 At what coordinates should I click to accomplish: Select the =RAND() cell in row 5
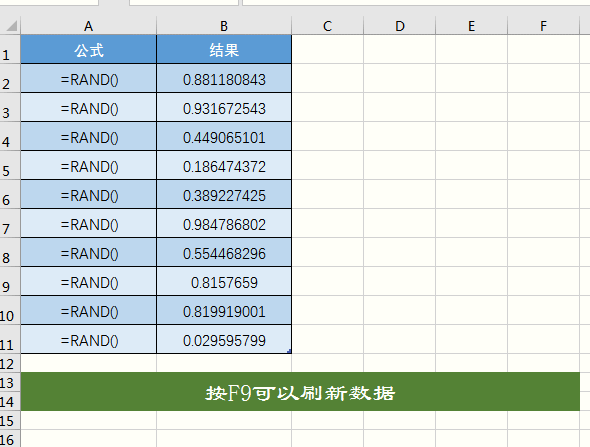pos(88,165)
